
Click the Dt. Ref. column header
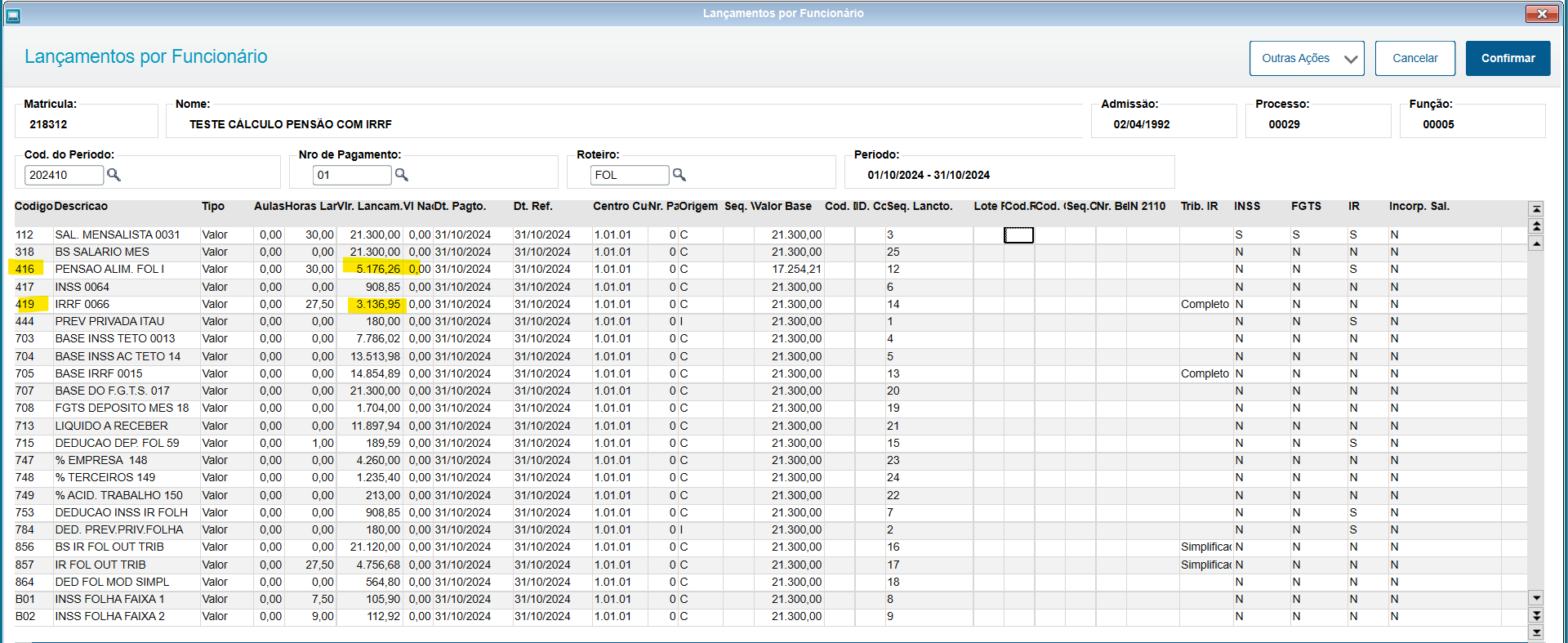(x=532, y=206)
